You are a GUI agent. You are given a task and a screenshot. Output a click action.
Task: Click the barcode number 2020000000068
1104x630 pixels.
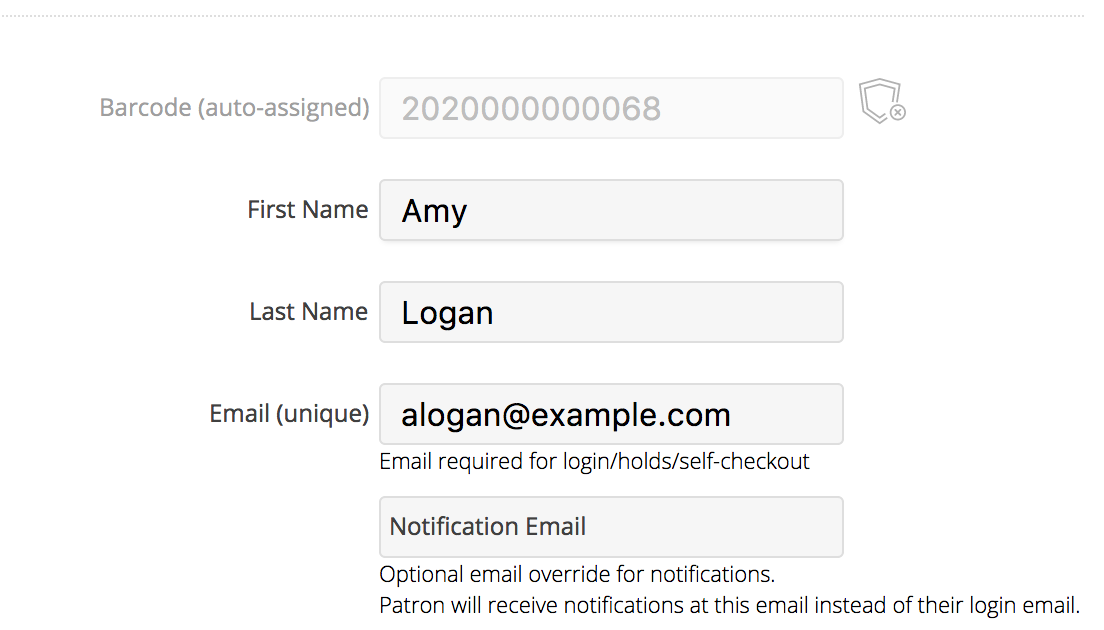point(531,108)
